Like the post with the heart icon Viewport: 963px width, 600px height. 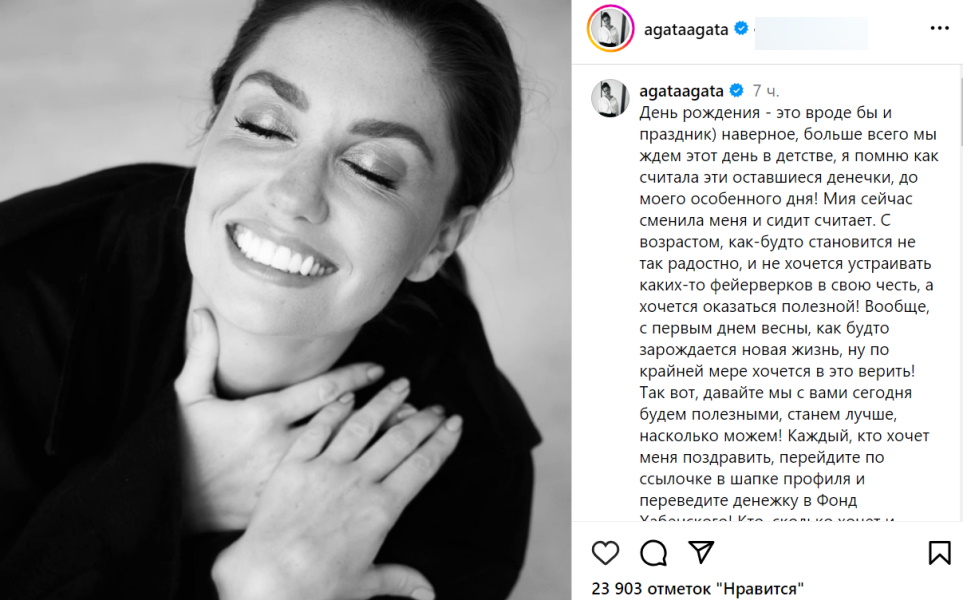coord(606,553)
